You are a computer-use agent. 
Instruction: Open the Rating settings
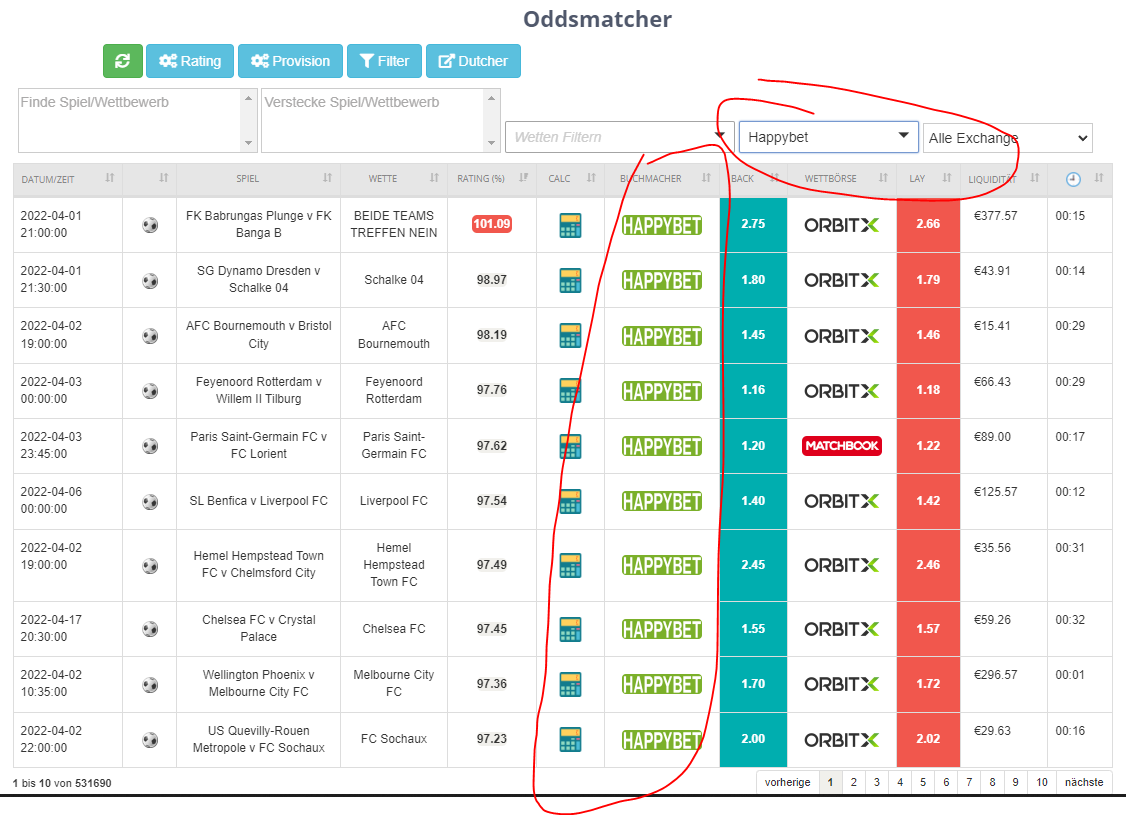(x=190, y=61)
